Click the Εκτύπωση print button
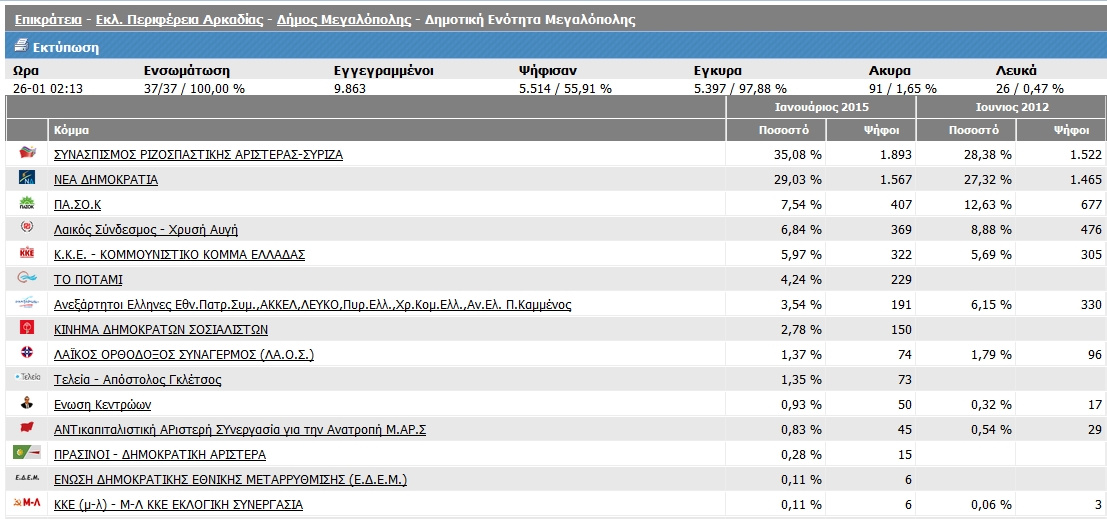 [66, 47]
